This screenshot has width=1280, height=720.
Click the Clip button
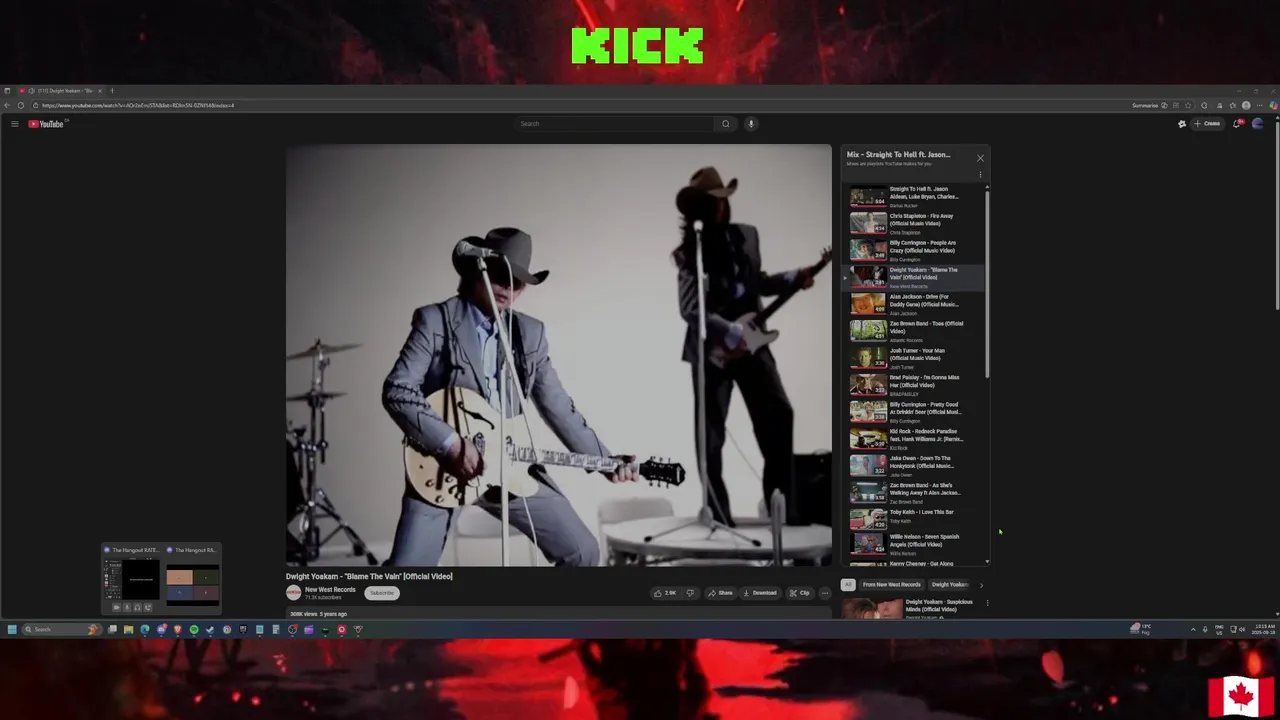point(799,593)
